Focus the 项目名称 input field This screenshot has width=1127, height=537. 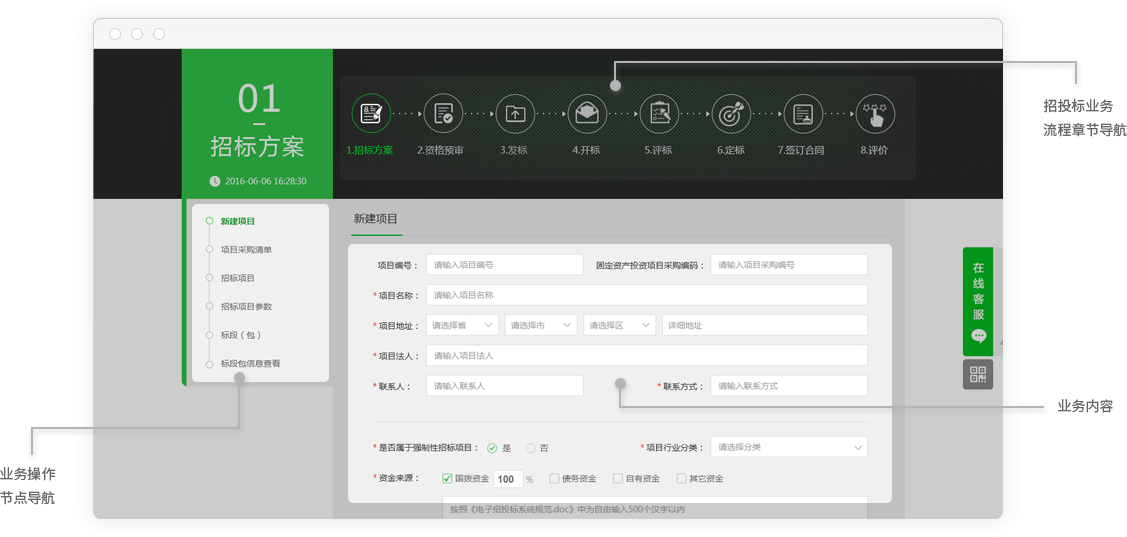point(646,295)
